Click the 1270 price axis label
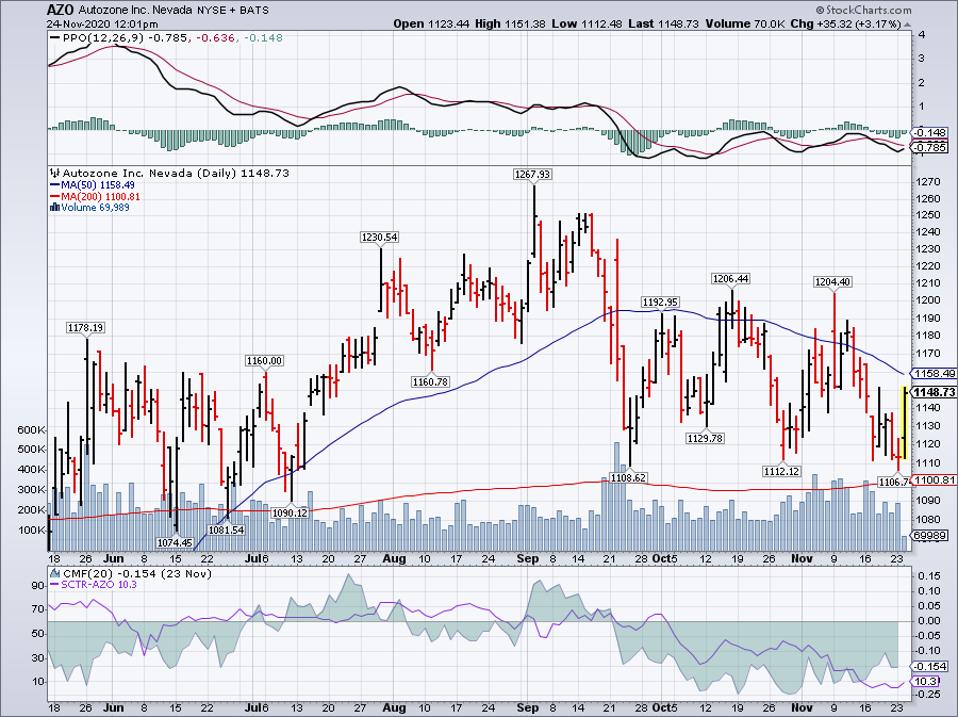Viewport: 958px width, 717px height. tap(929, 181)
